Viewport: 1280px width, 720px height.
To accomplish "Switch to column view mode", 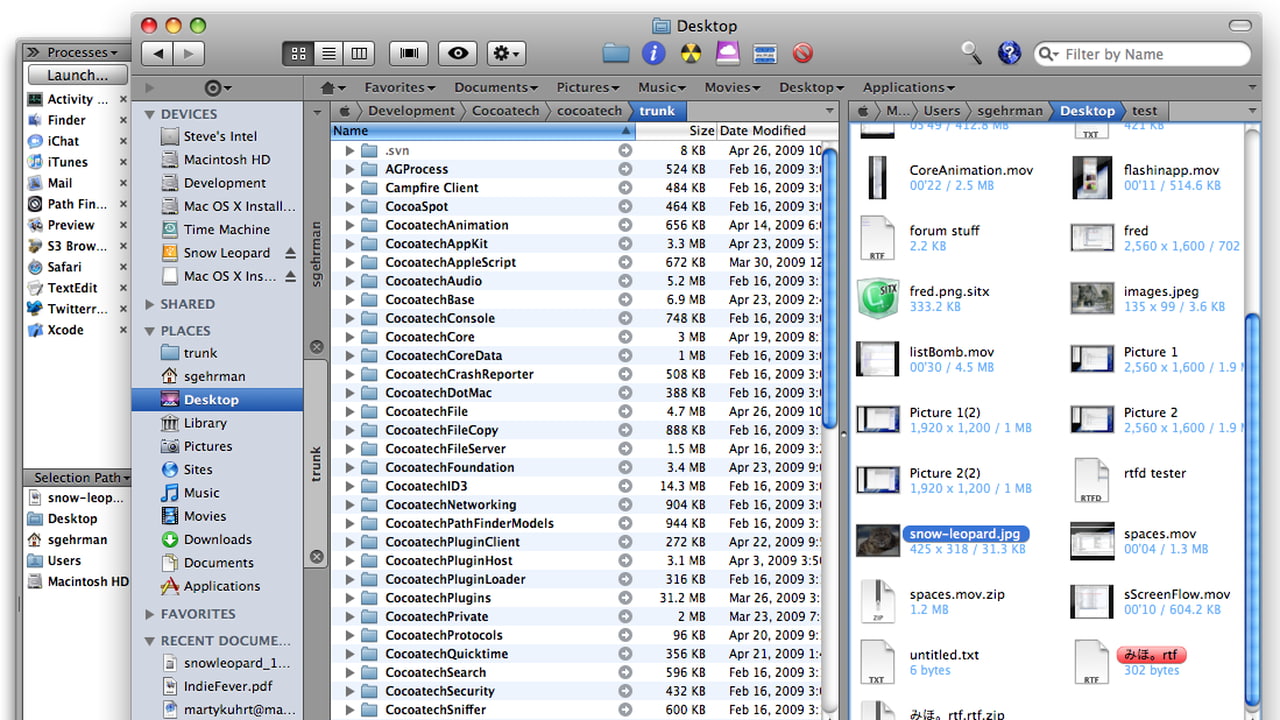I will pyautogui.click(x=358, y=53).
